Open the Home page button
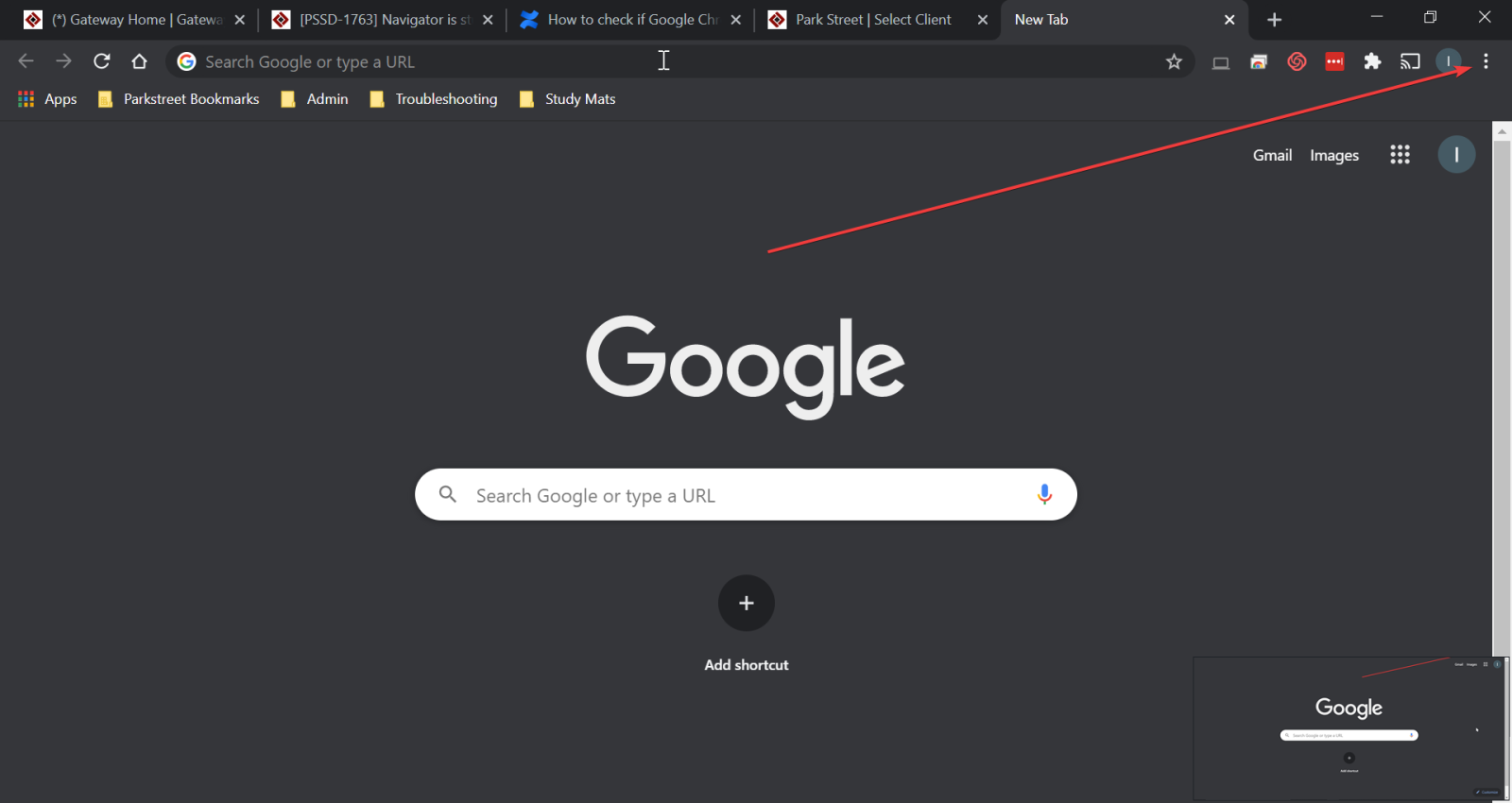 point(140,61)
